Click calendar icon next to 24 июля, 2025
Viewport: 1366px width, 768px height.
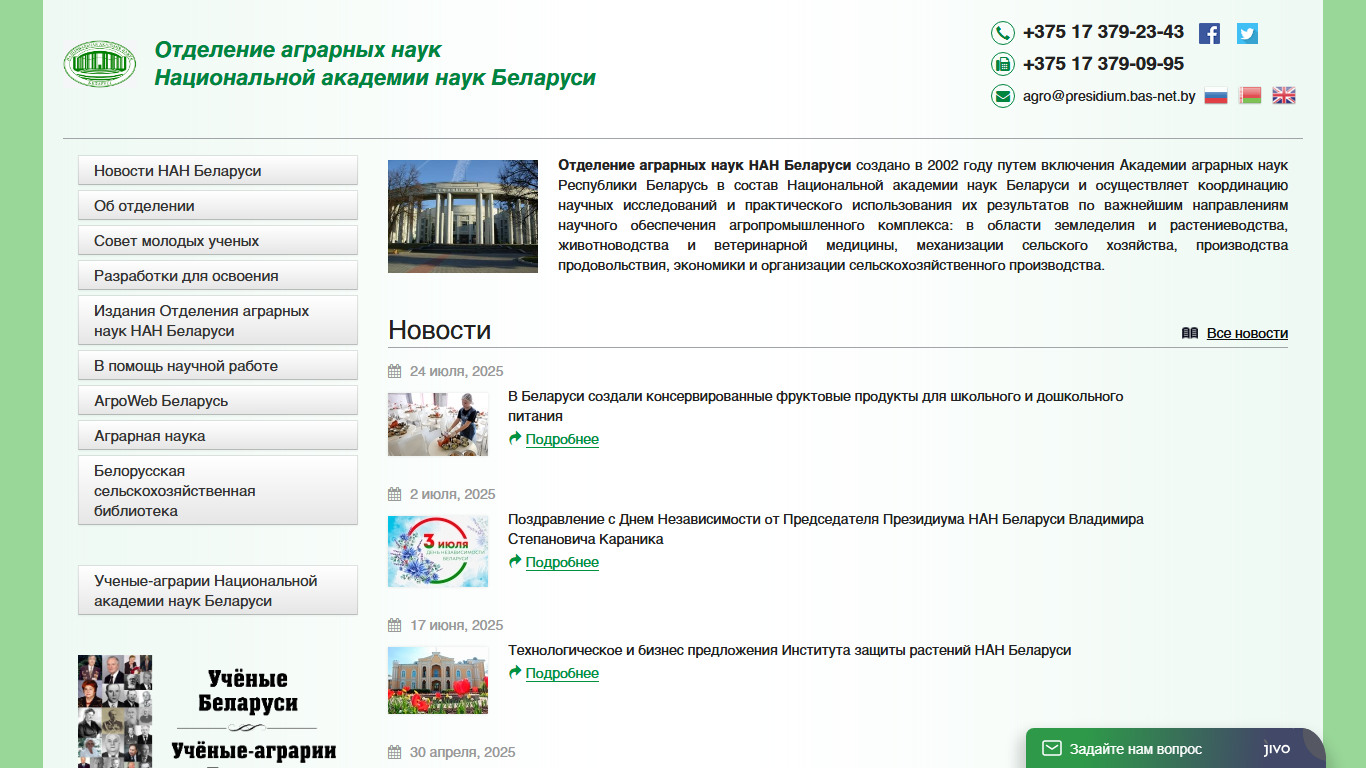[x=394, y=371]
